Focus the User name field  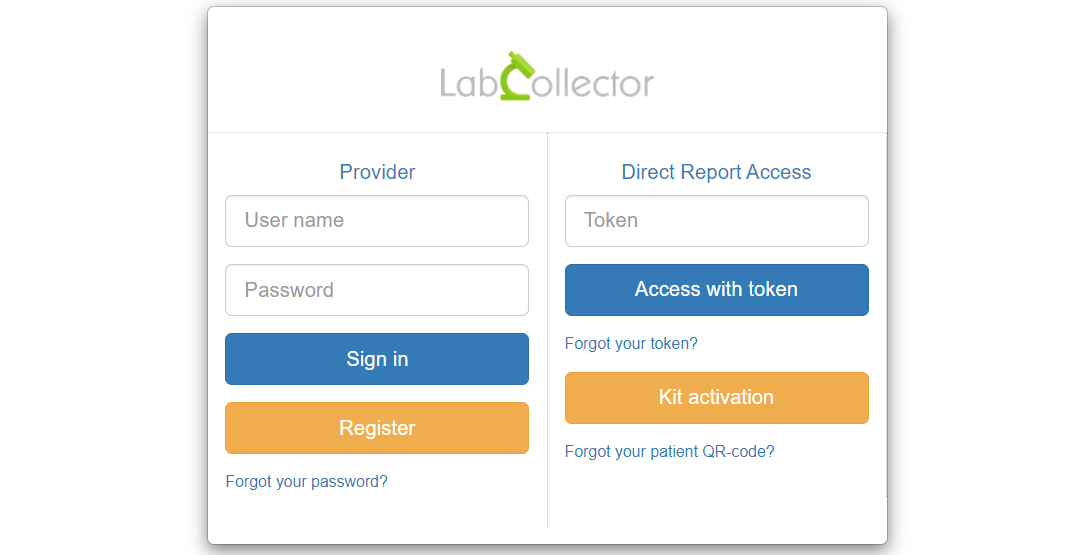click(377, 221)
